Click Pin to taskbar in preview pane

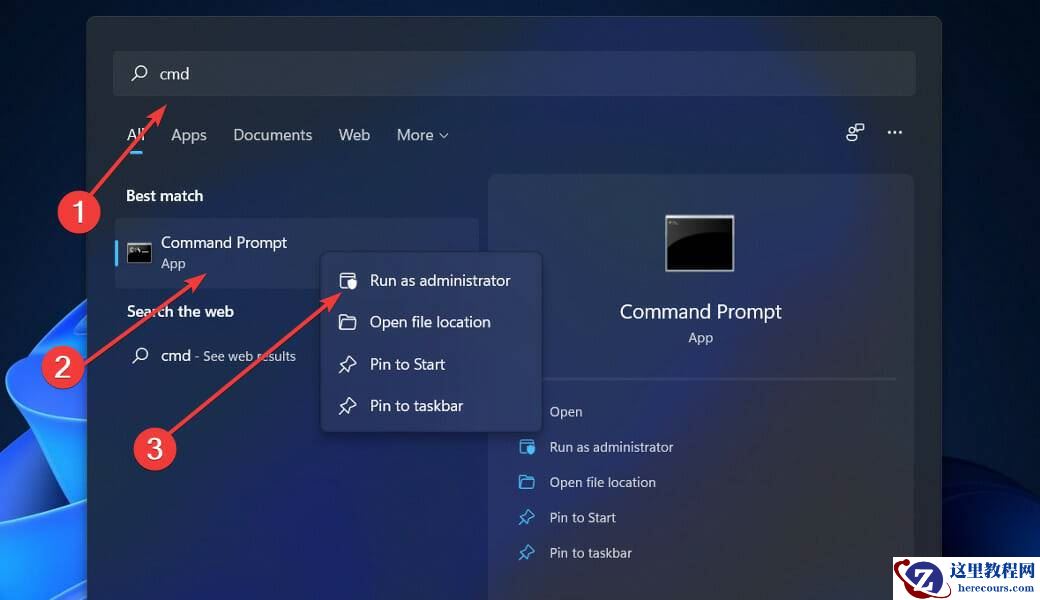pos(590,552)
